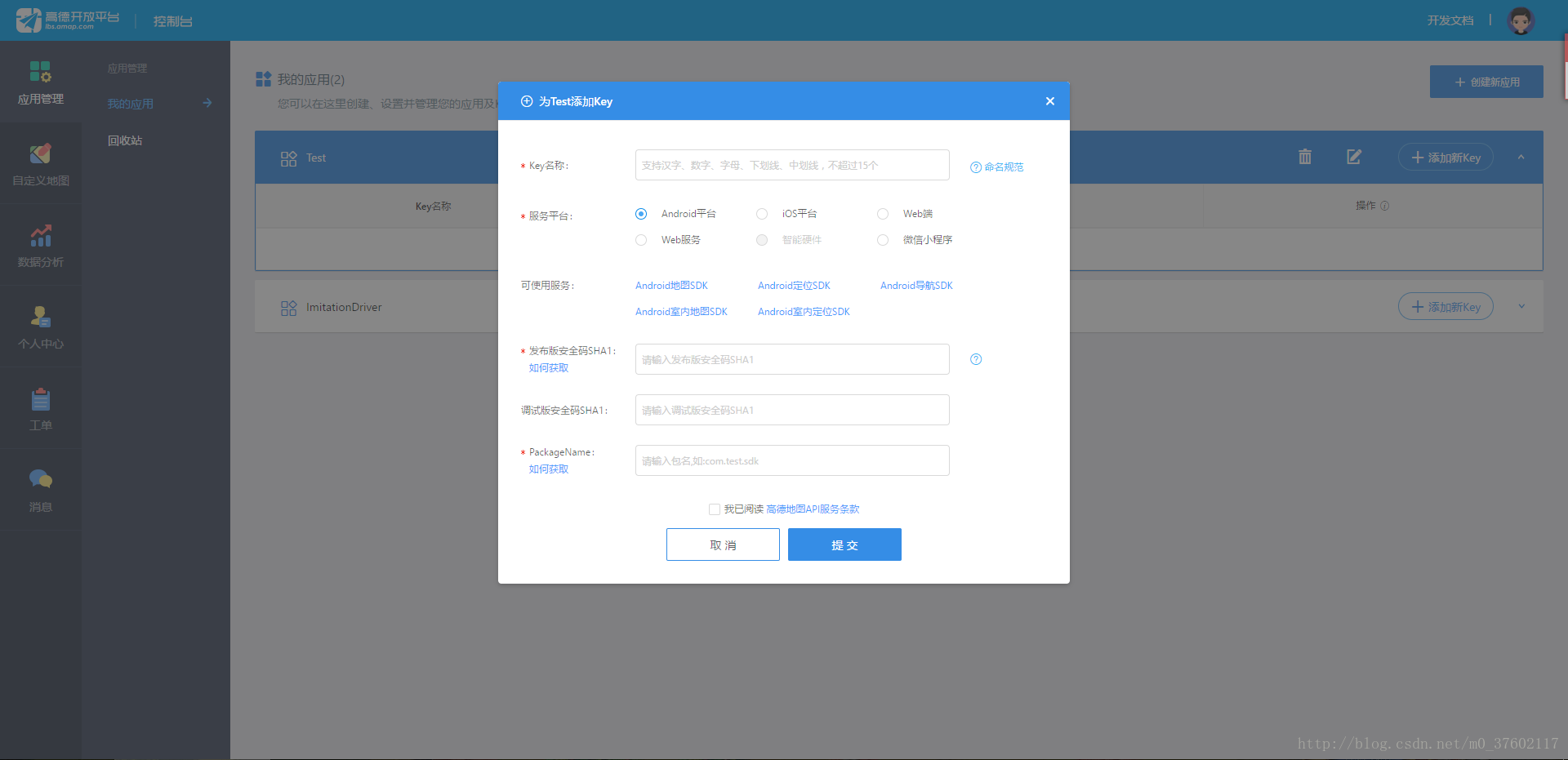Select the Web服务 radio button
Viewport: 1568px width, 760px height.
coord(641,240)
